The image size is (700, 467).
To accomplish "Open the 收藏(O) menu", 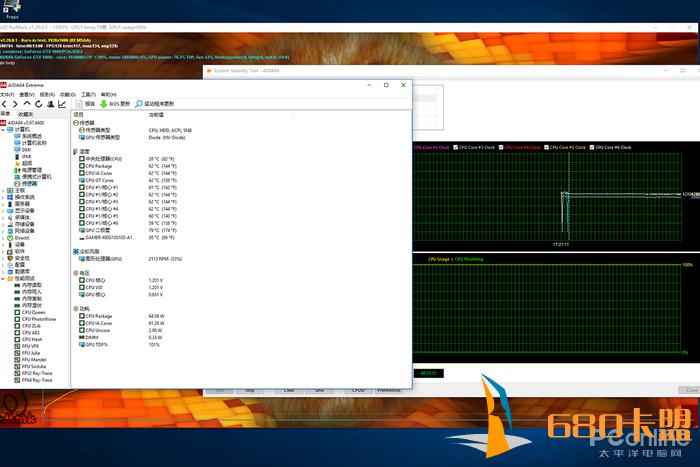I will tap(68, 95).
